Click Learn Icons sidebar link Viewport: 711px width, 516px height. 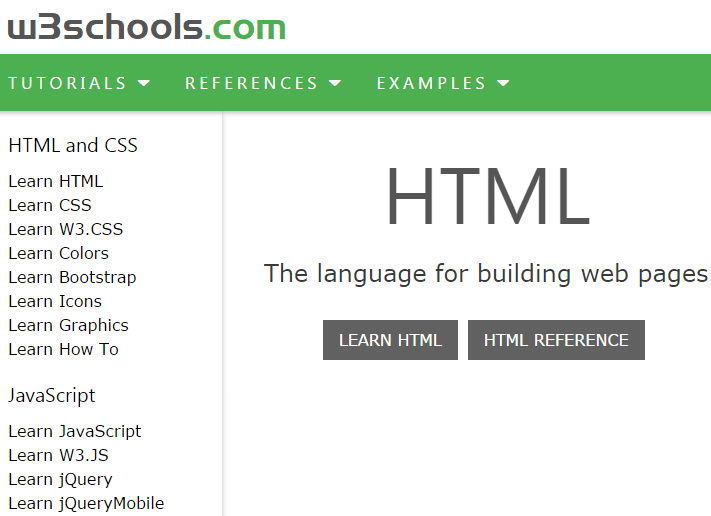(55, 301)
